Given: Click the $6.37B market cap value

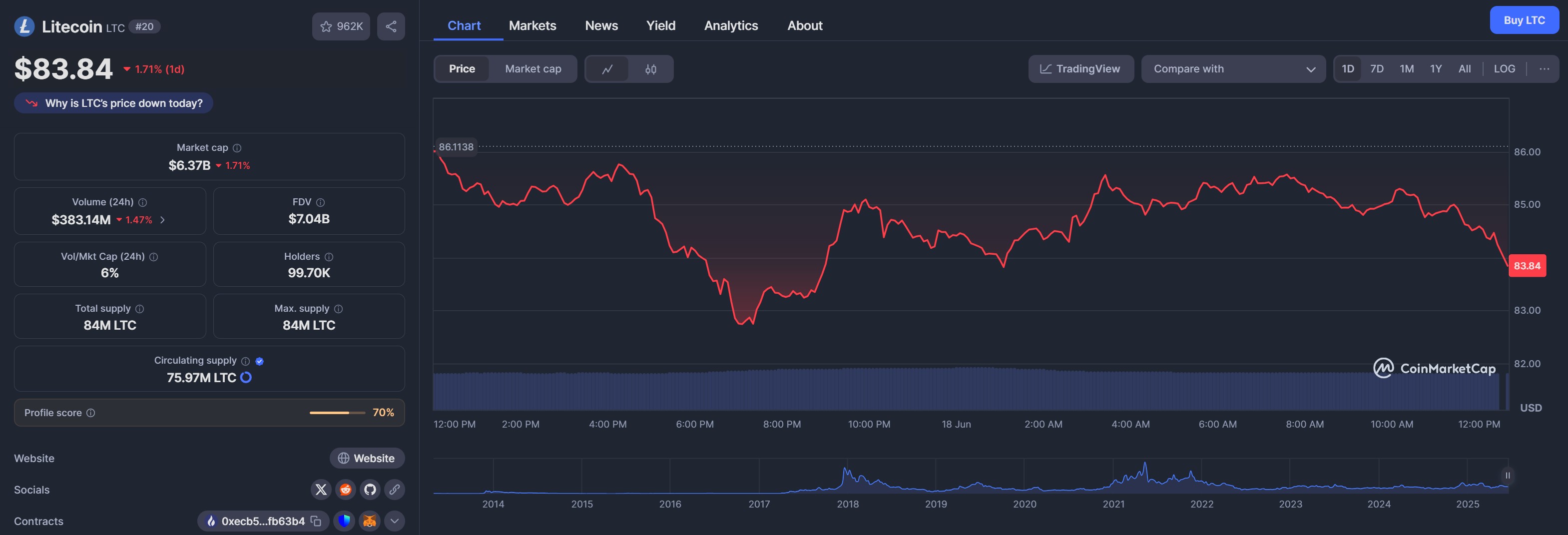Looking at the screenshot, I should pyautogui.click(x=189, y=165).
